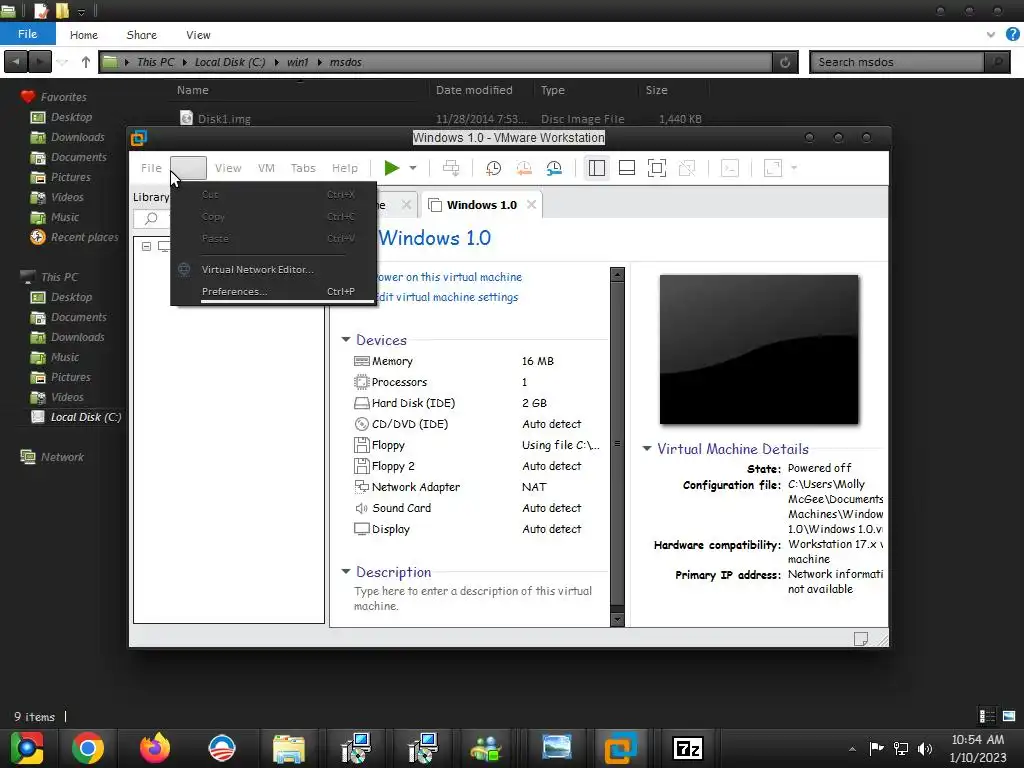Click the devices pane scrollbar up arrow
Viewport: 1024px width, 768px height.
617,274
